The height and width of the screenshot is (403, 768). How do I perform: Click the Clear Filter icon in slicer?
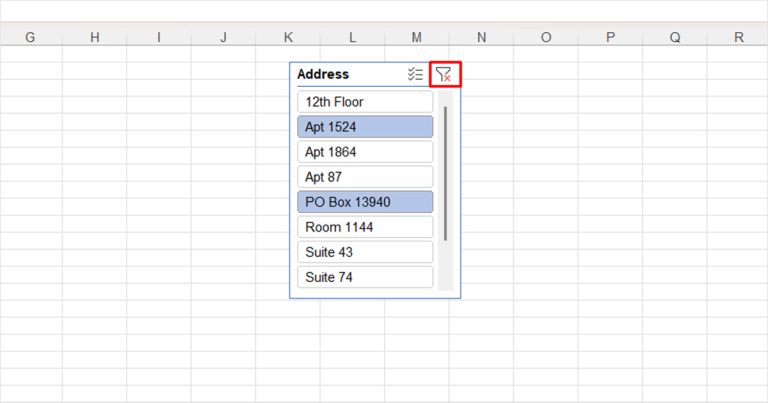(444, 74)
